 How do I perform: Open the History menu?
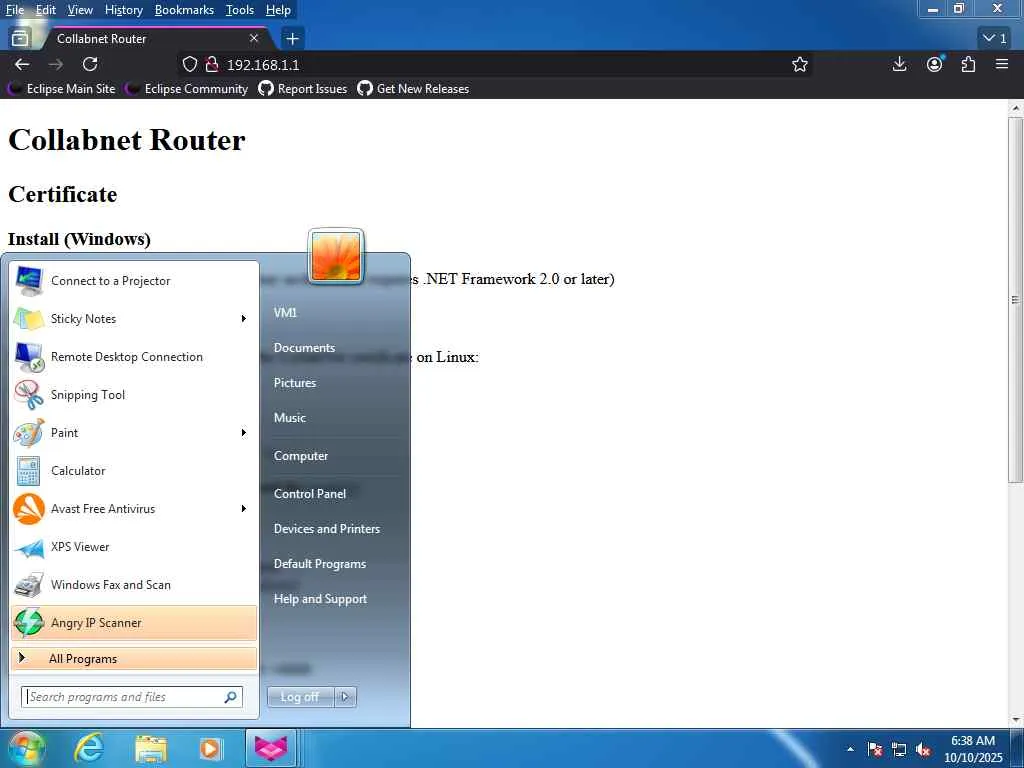point(123,10)
